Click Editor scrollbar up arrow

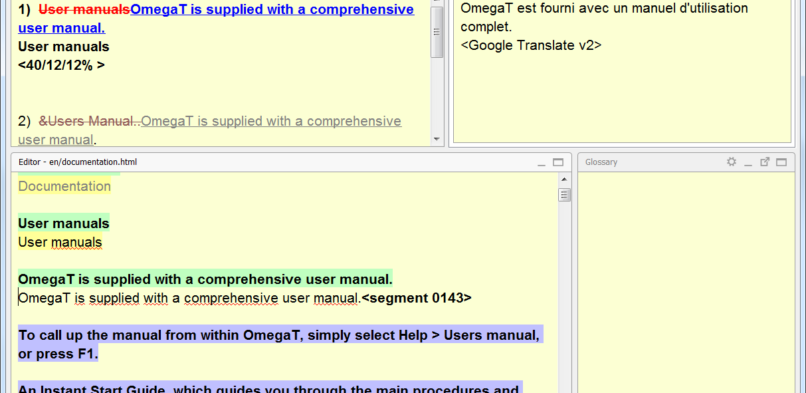[x=564, y=179]
